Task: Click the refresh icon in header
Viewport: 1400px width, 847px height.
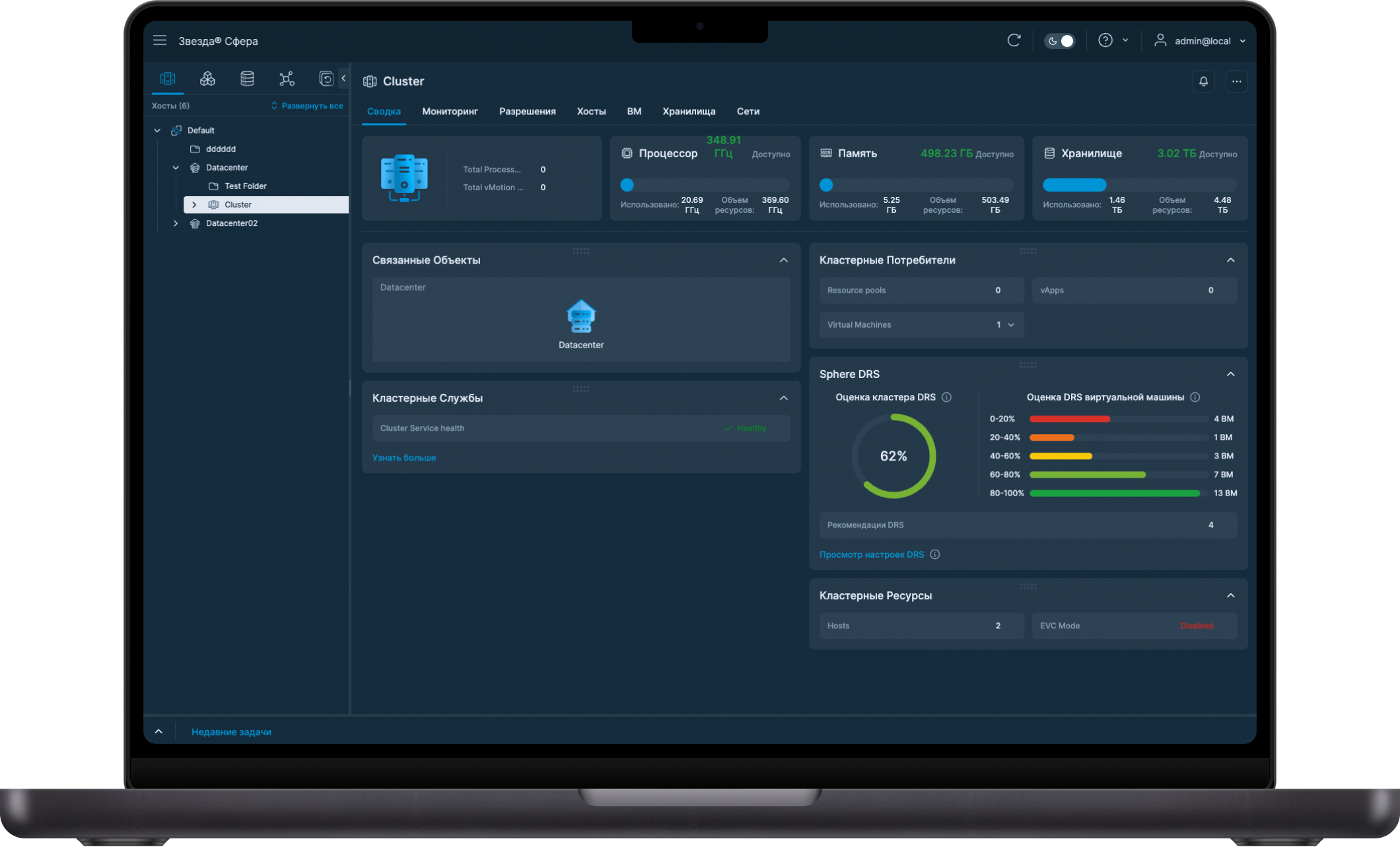Action: (1014, 40)
